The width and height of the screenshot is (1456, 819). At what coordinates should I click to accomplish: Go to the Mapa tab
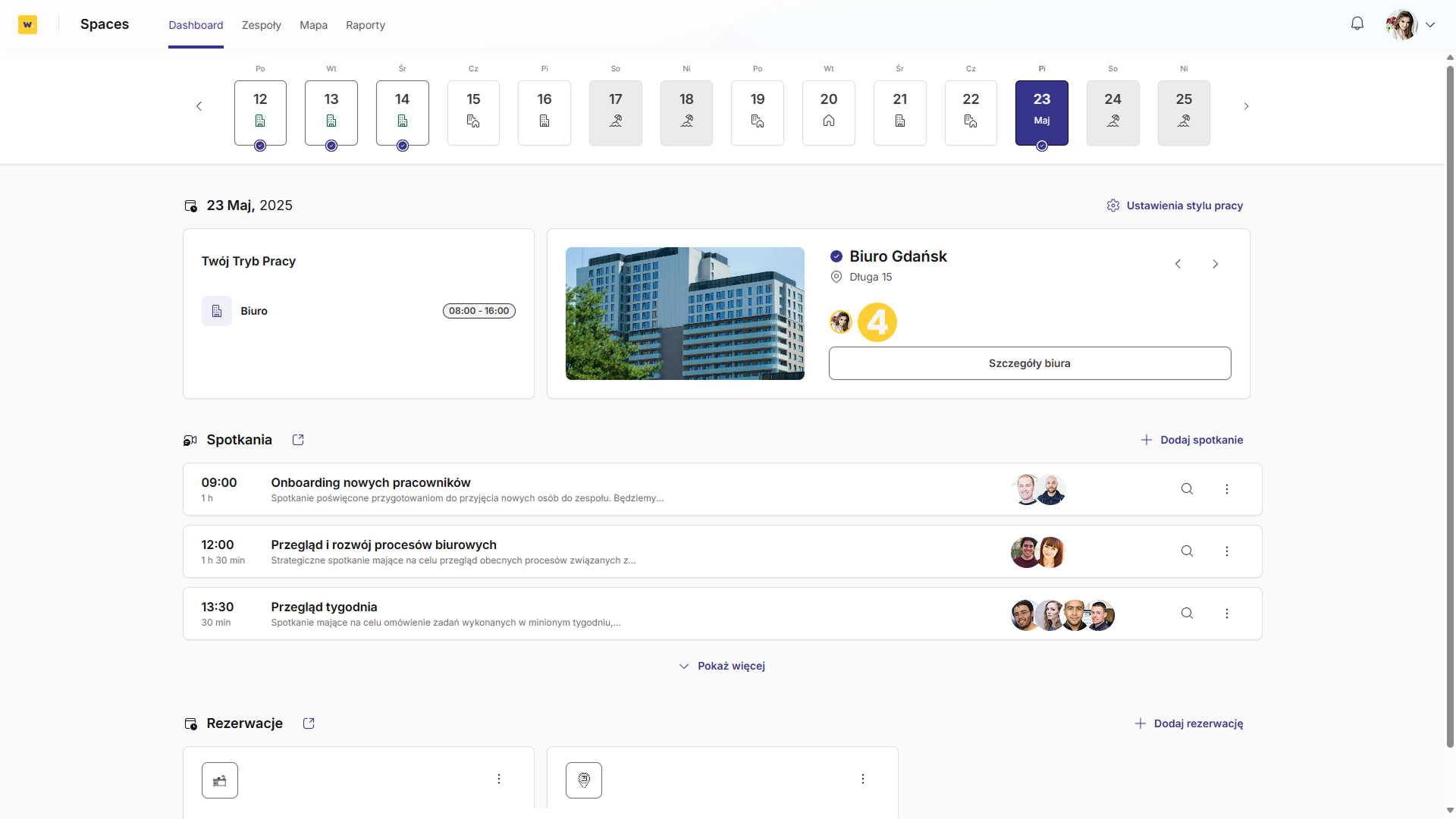(x=314, y=25)
